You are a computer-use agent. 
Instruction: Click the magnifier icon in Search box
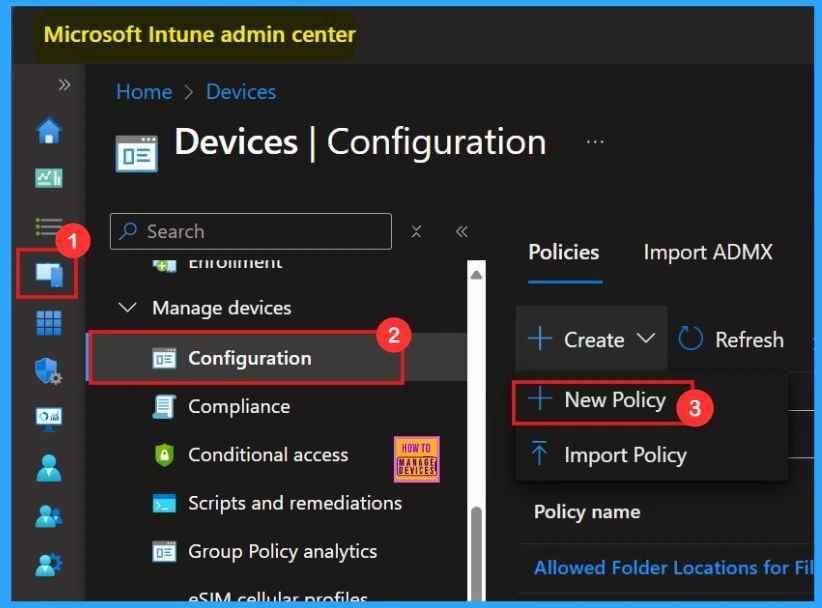(x=128, y=231)
